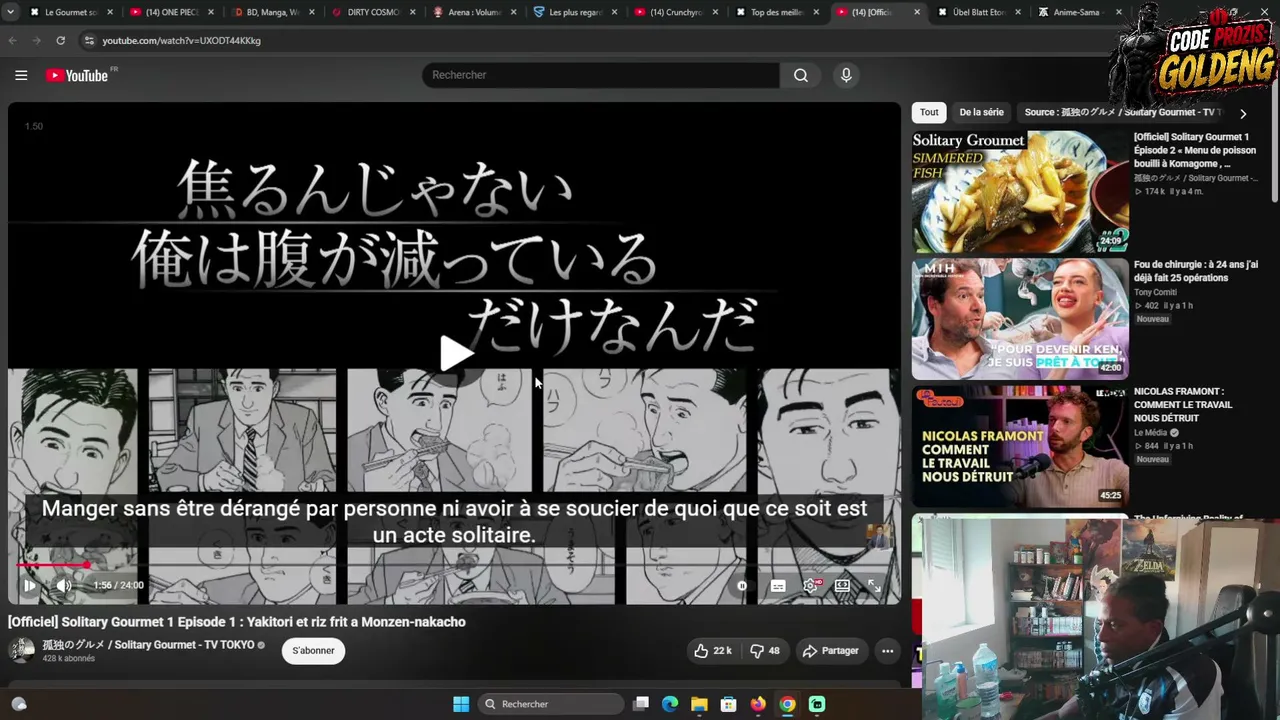
Task: Start voice search with the microphone icon
Action: (x=846, y=75)
